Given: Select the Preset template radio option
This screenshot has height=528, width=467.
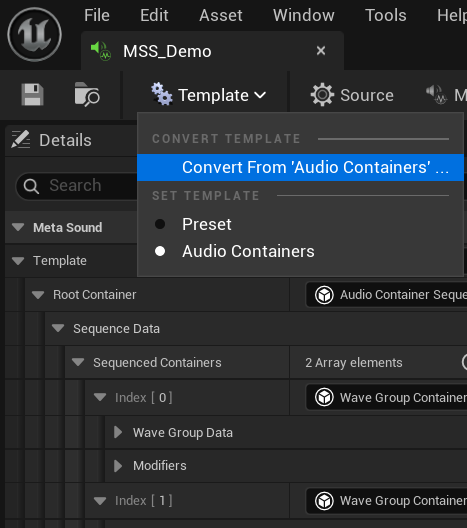Looking at the screenshot, I should pos(160,224).
